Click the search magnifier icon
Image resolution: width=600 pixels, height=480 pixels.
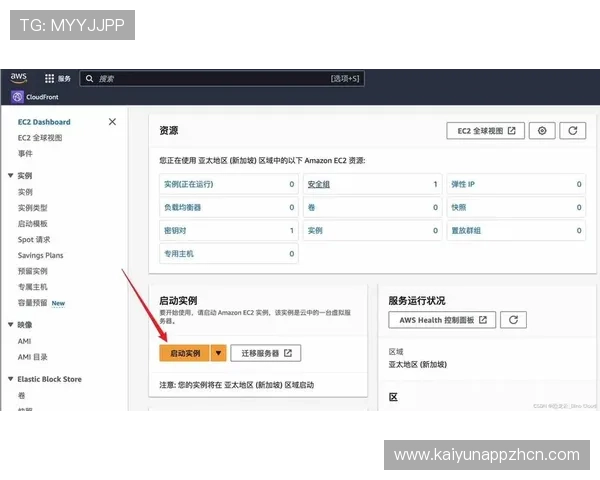tap(90, 78)
